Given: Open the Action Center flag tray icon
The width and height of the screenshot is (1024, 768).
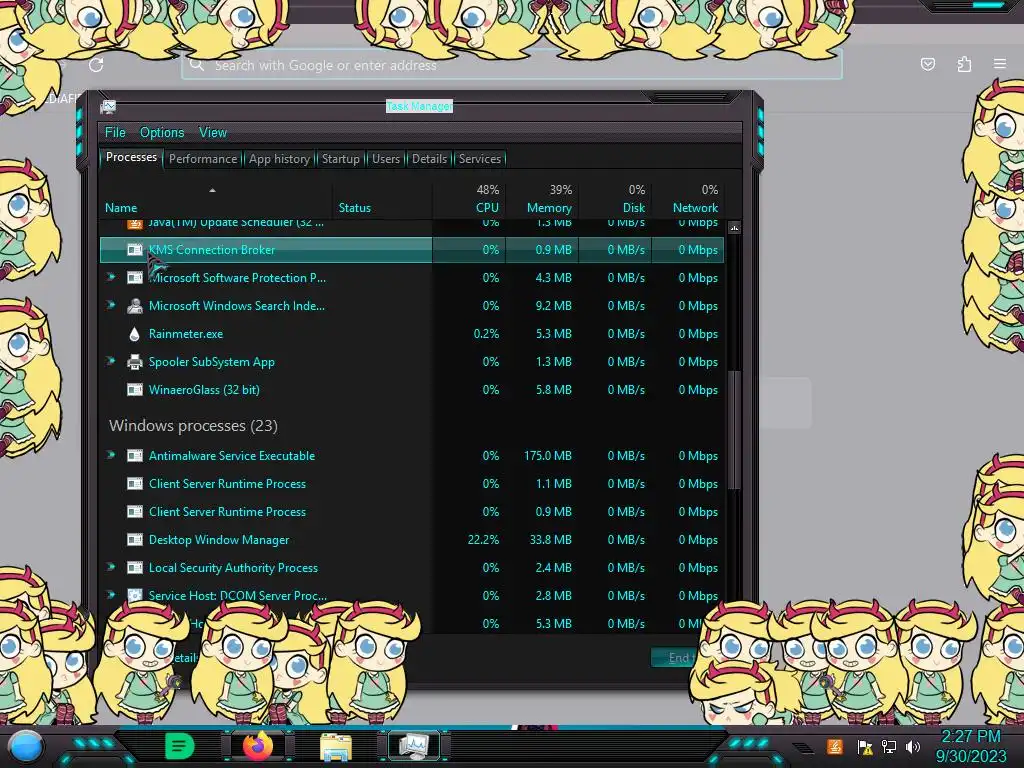Looking at the screenshot, I should (865, 746).
